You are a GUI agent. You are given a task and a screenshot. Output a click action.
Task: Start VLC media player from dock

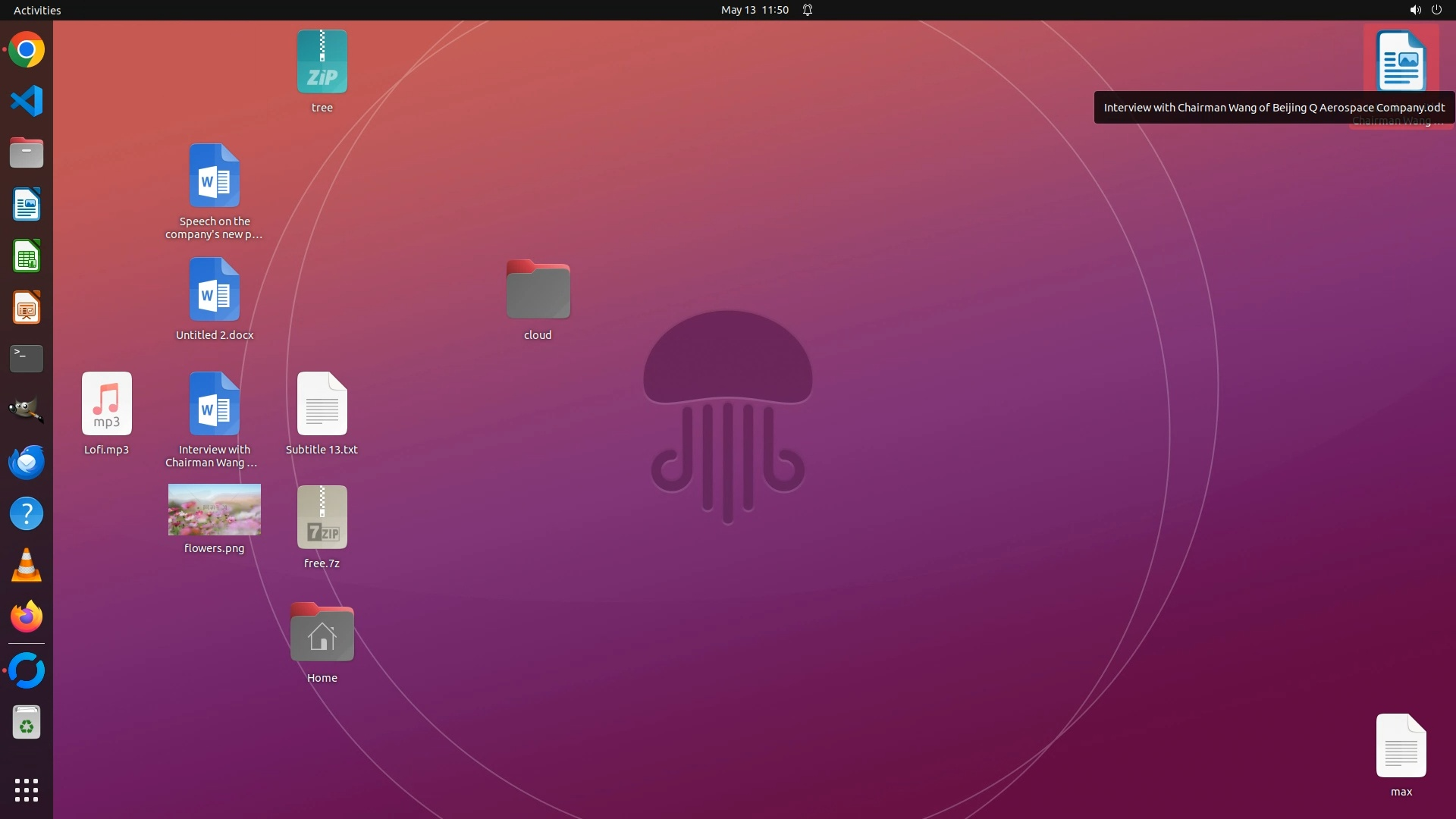(27, 566)
